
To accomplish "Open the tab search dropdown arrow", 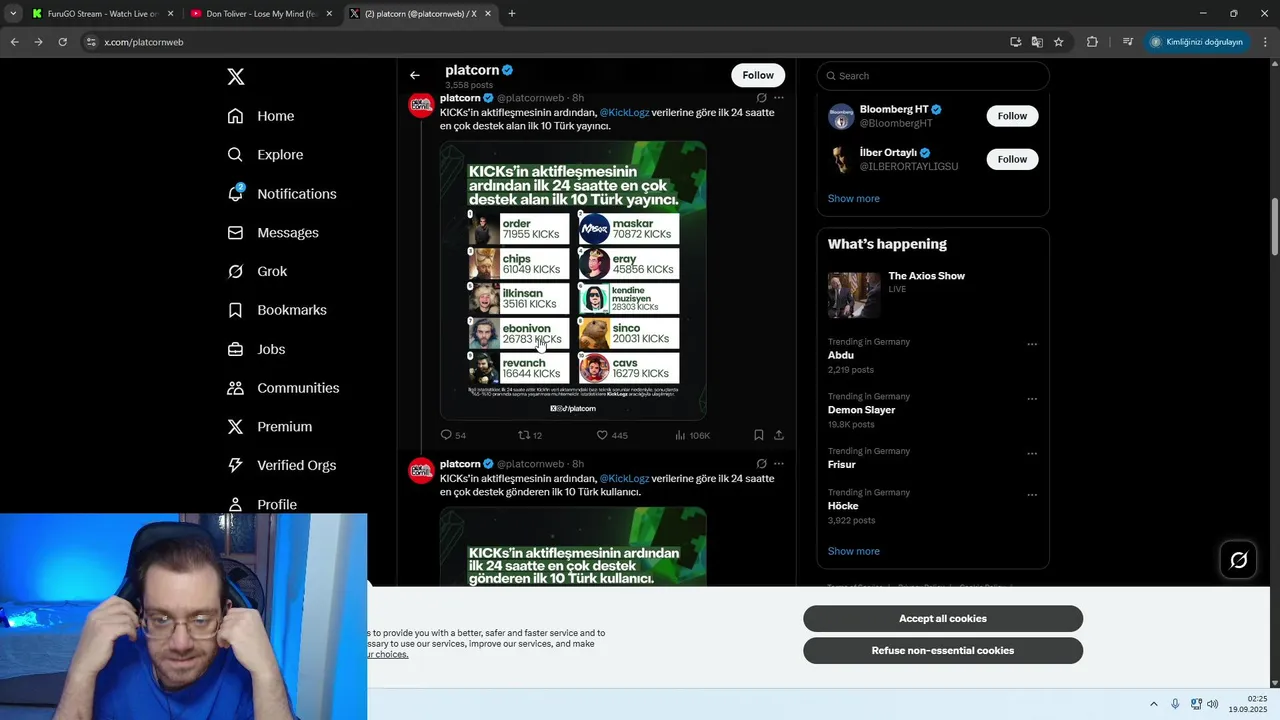I will click(12, 14).
